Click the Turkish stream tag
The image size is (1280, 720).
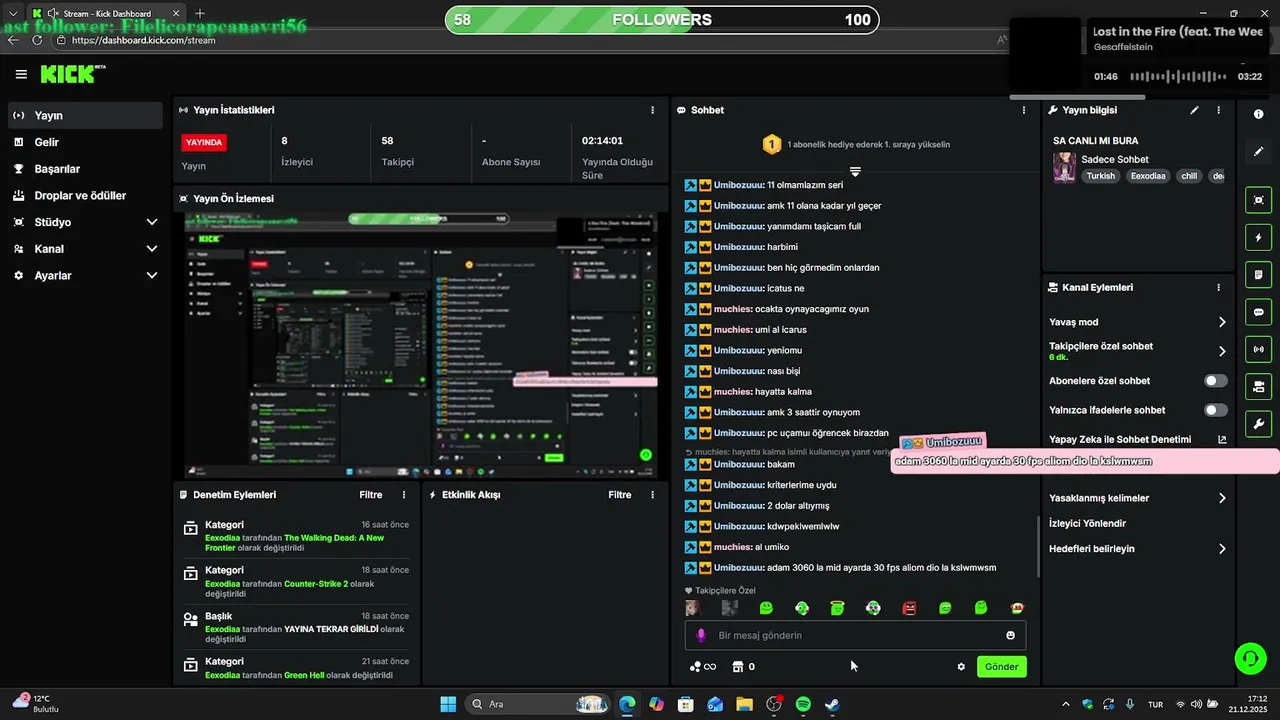pos(1101,176)
